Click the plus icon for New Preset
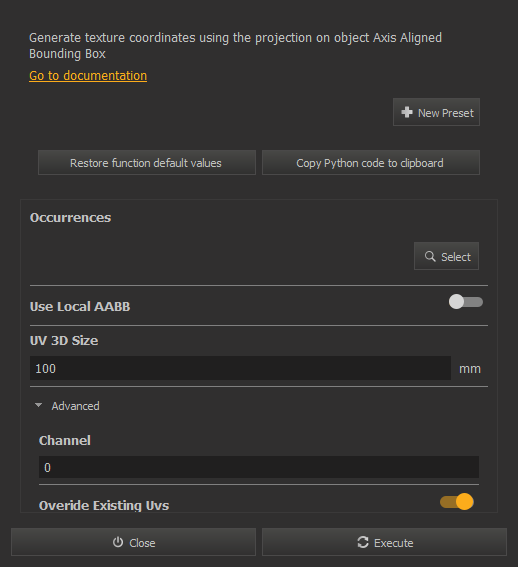The image size is (518, 567). click(x=407, y=112)
